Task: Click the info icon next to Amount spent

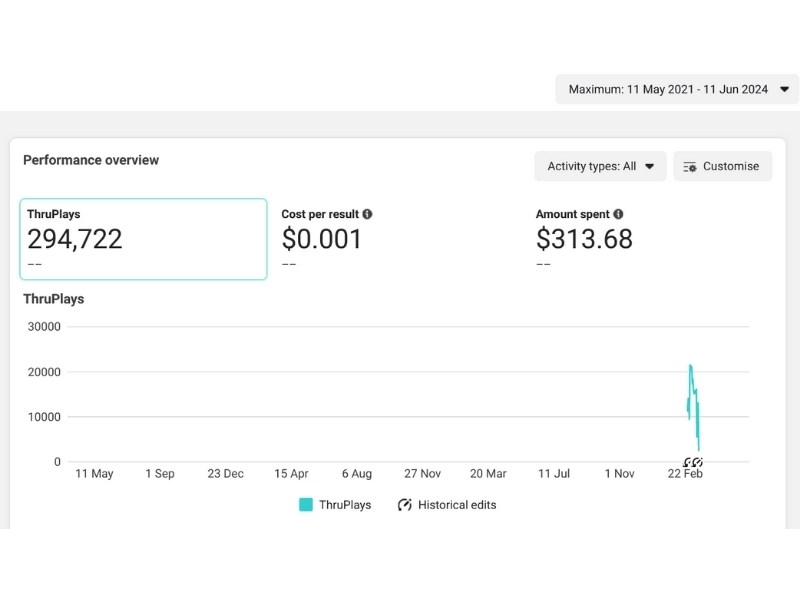Action: (619, 214)
